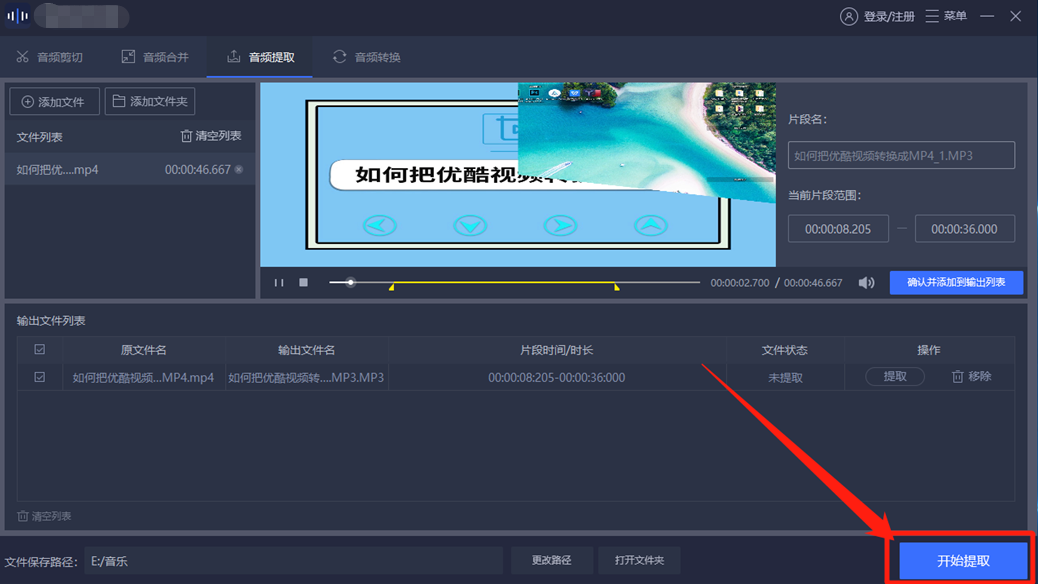Image resolution: width=1038 pixels, height=584 pixels.
Task: Select the 音频提取 tab
Action: 260,57
